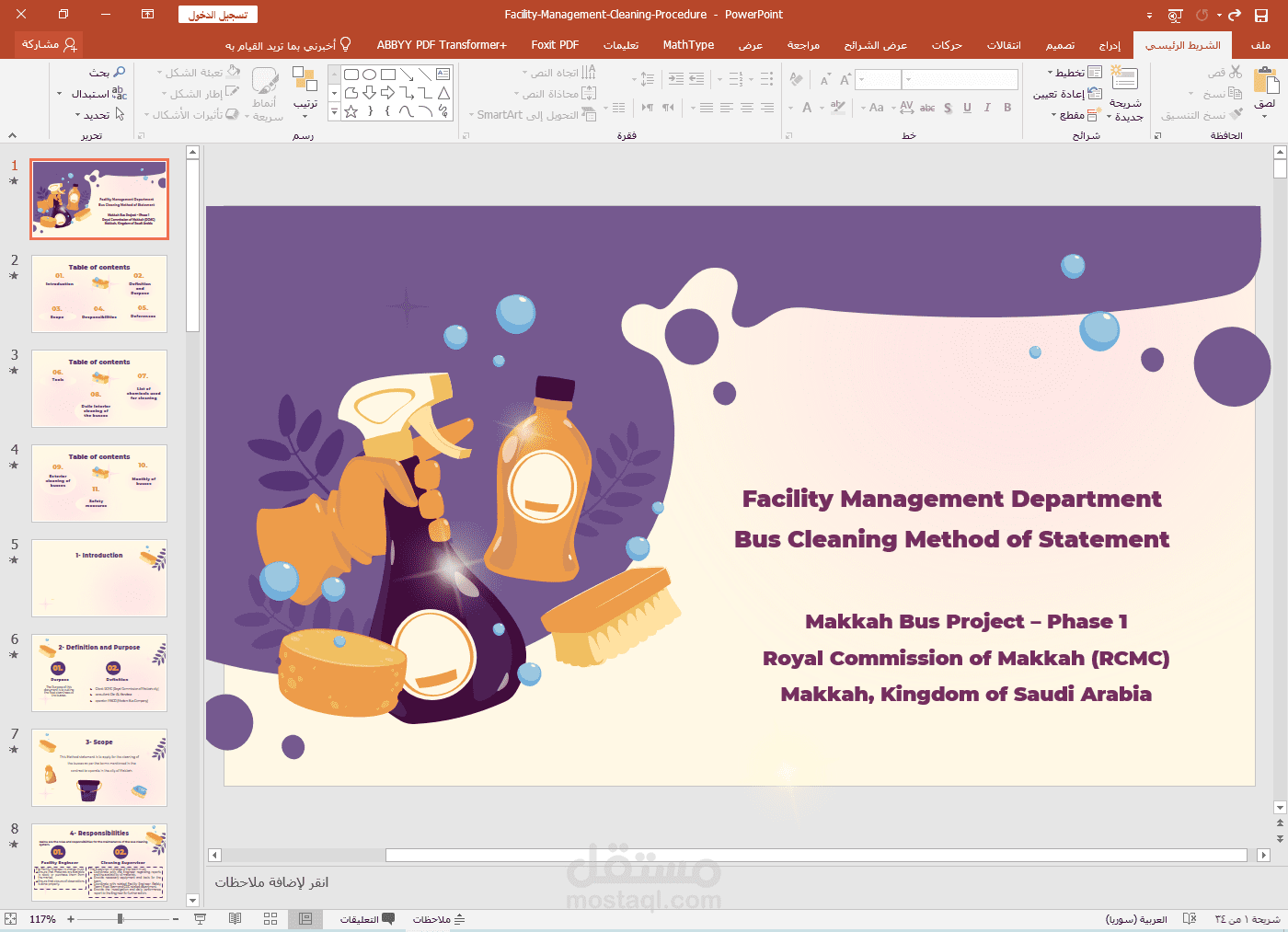Expand the Layout (تخطيط) dropdown
Viewport: 1288px width, 932px height.
pos(1075,73)
